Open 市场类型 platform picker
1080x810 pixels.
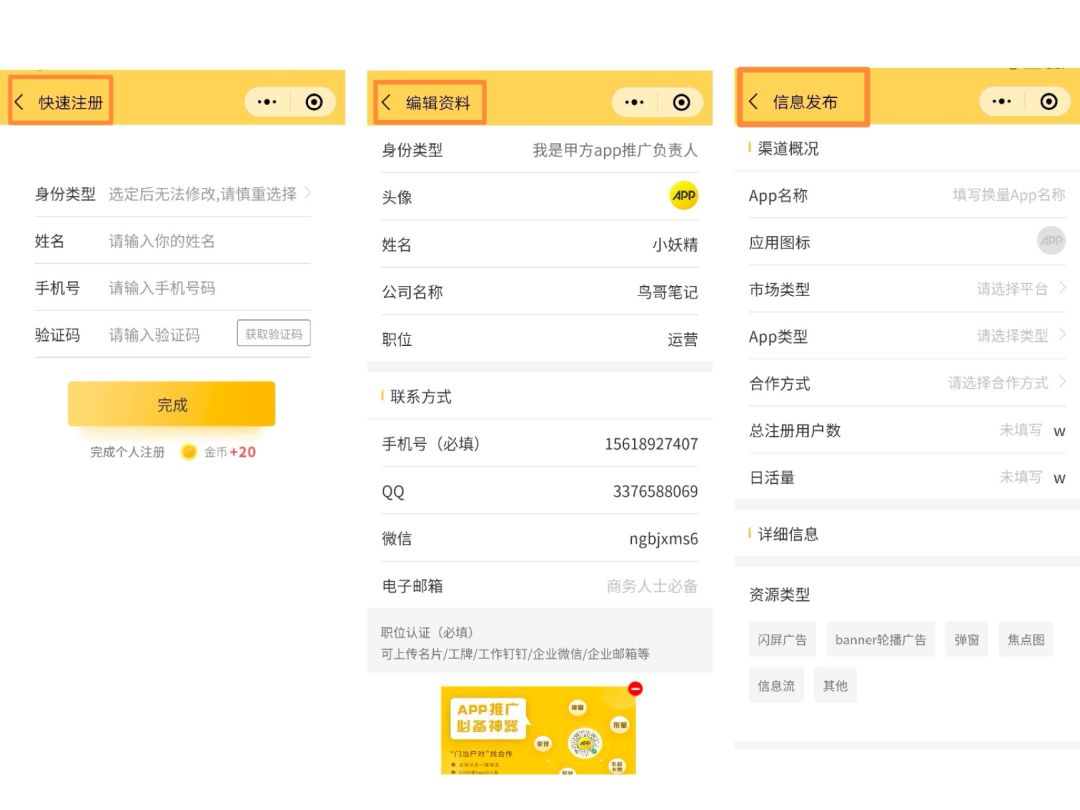tap(1020, 289)
